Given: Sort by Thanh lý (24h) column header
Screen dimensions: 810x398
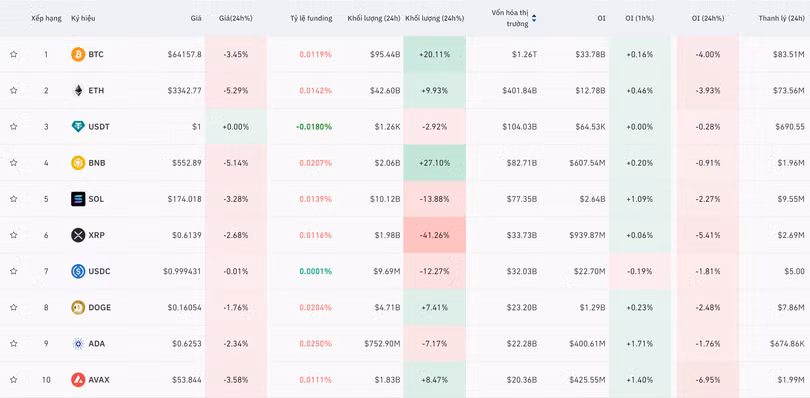Looking at the screenshot, I should (781, 18).
